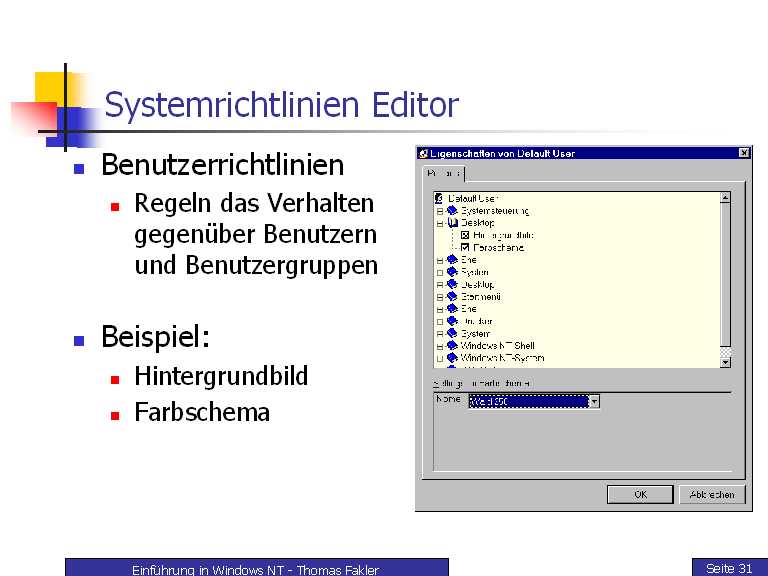Toggle the Hintergrundbild checkbox
768x576 pixels.
465,235
